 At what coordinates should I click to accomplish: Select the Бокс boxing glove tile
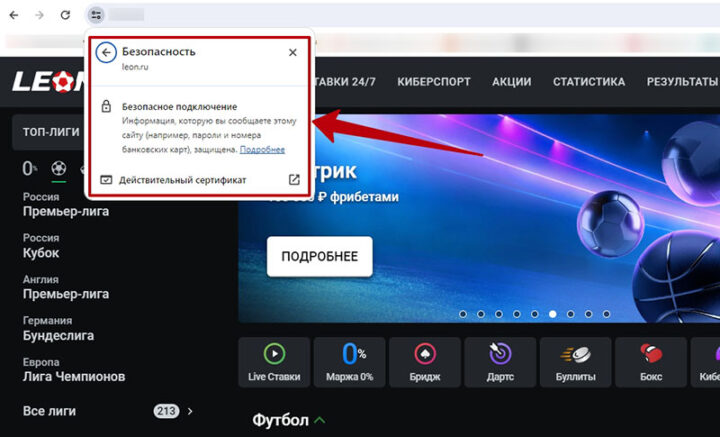[x=651, y=362]
